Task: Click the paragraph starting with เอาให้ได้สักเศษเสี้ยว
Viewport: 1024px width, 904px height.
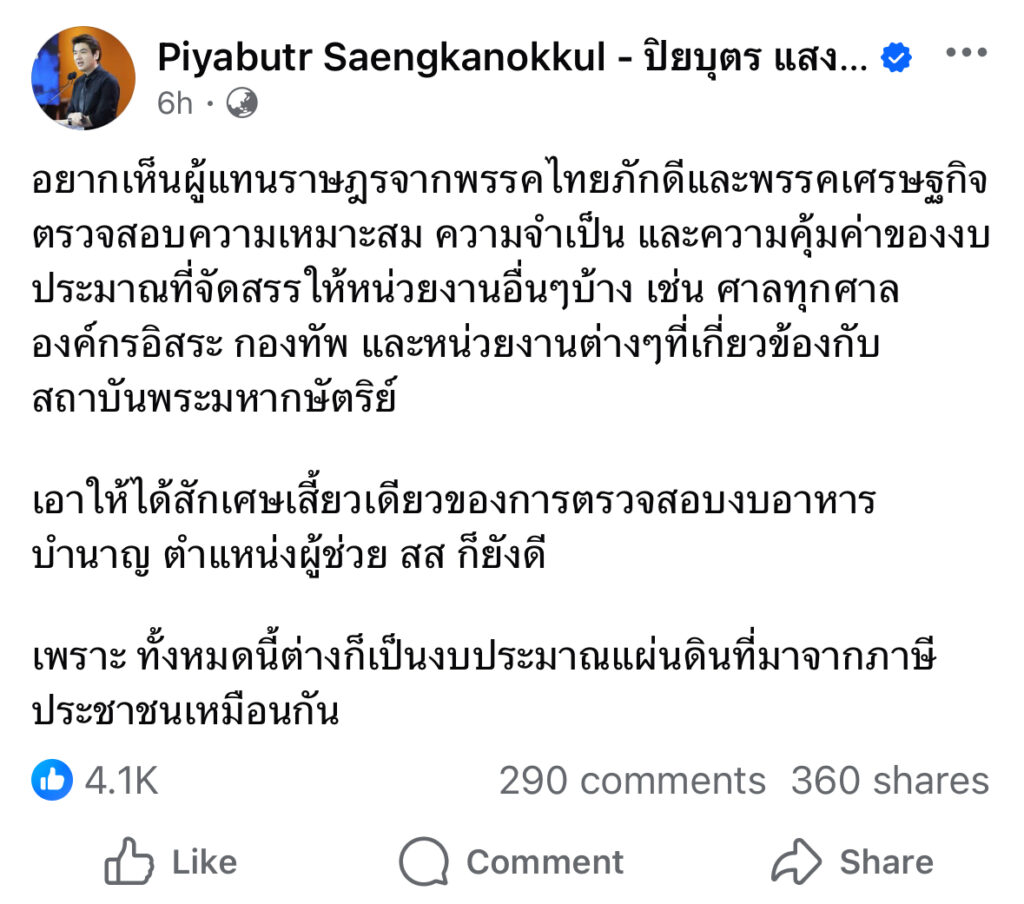Action: point(452,526)
